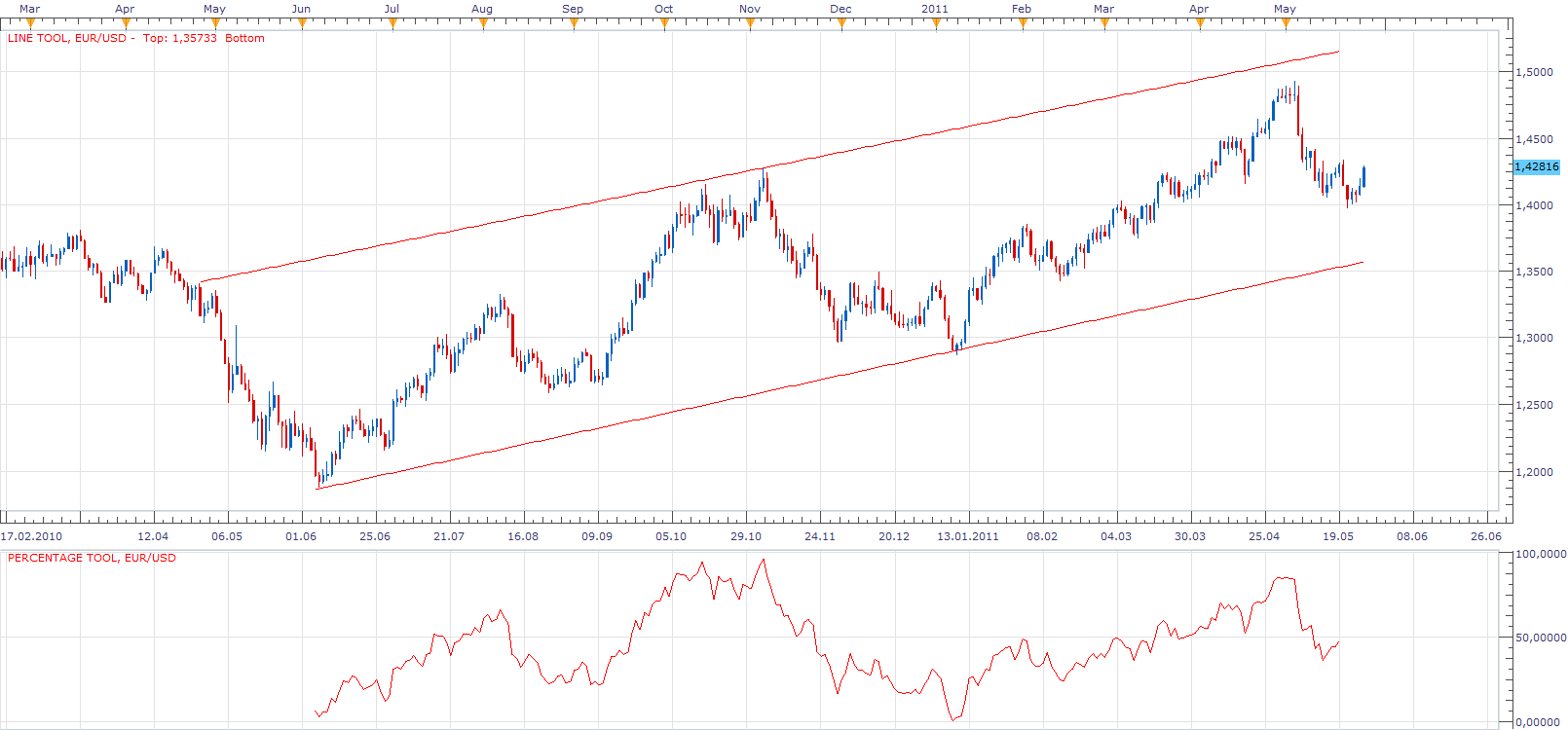Click the 13.01.2011 date axis label

968,536
